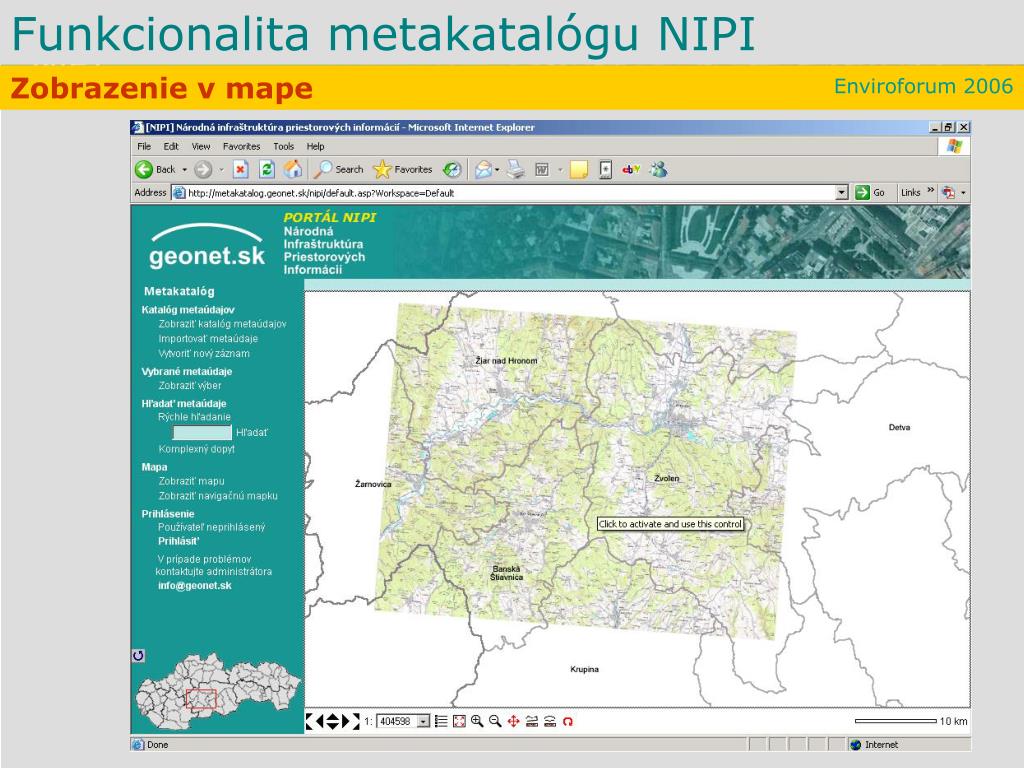Click the Detva map label
Viewport: 1024px width, 768px height.
(x=899, y=428)
